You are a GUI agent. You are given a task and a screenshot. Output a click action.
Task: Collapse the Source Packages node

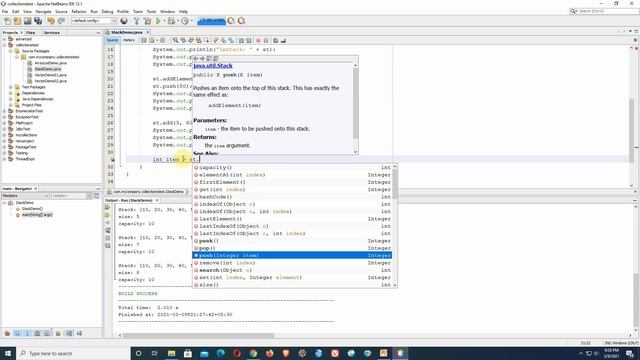pos(11,51)
